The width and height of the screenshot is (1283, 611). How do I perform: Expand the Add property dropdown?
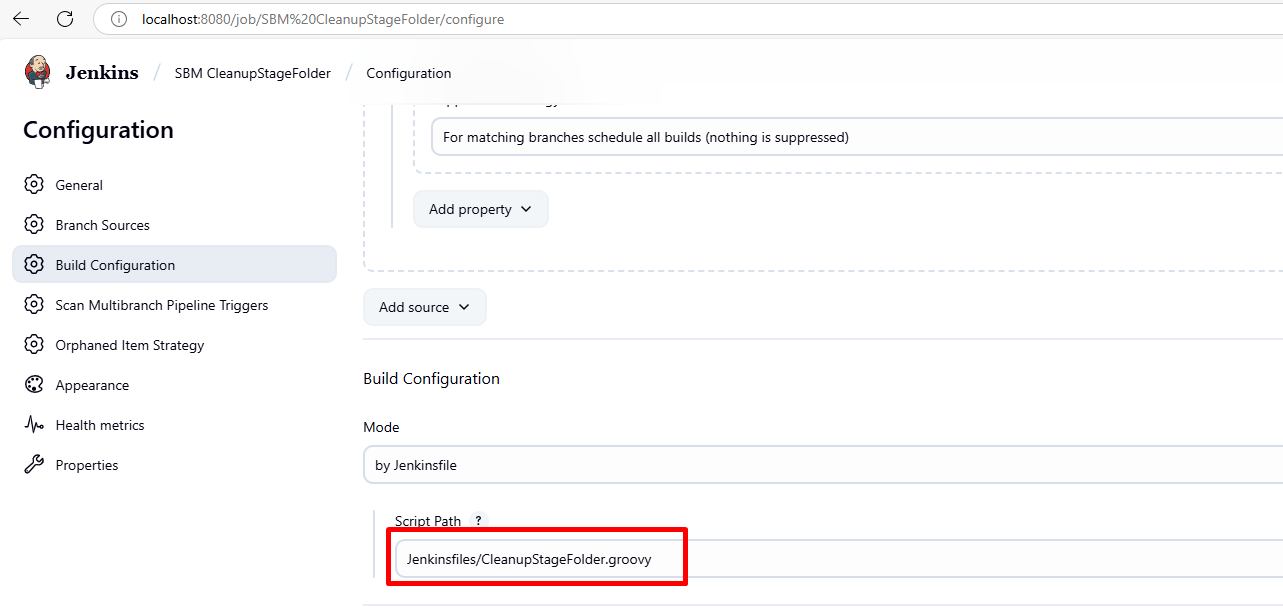480,209
